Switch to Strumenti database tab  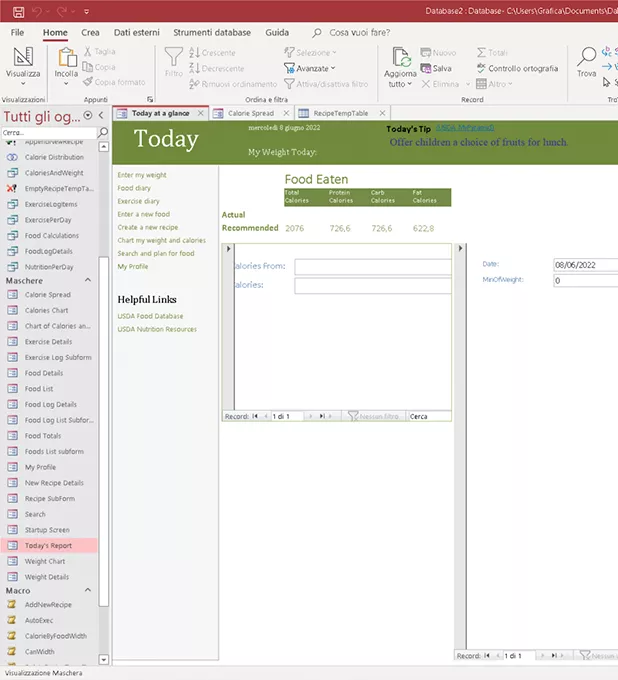(212, 33)
